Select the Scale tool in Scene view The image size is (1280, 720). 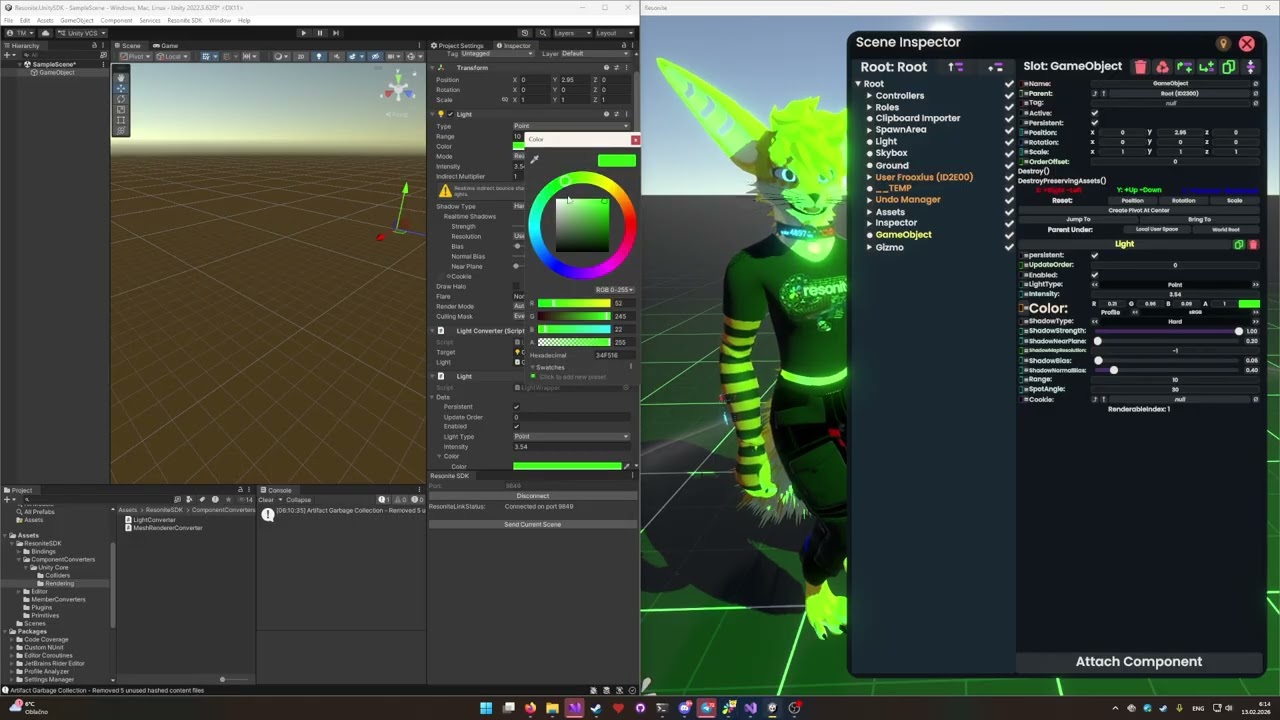coord(121,109)
